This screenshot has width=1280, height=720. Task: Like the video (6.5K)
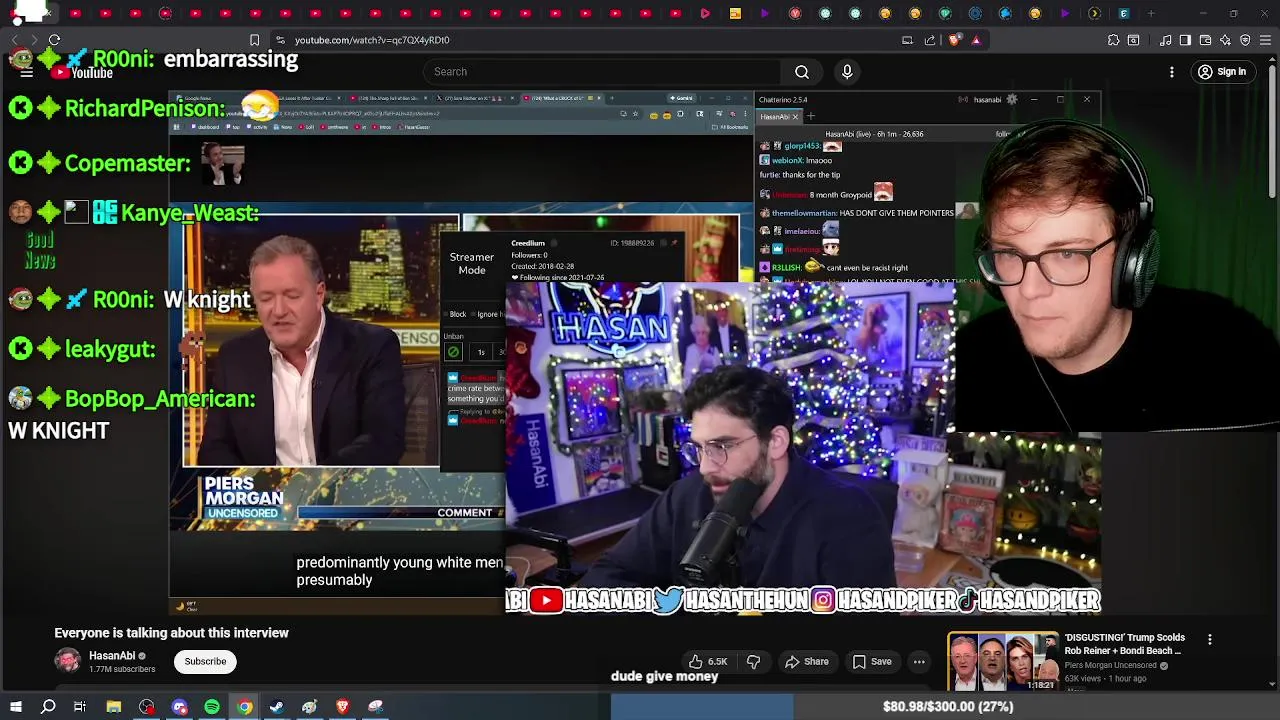(x=707, y=661)
